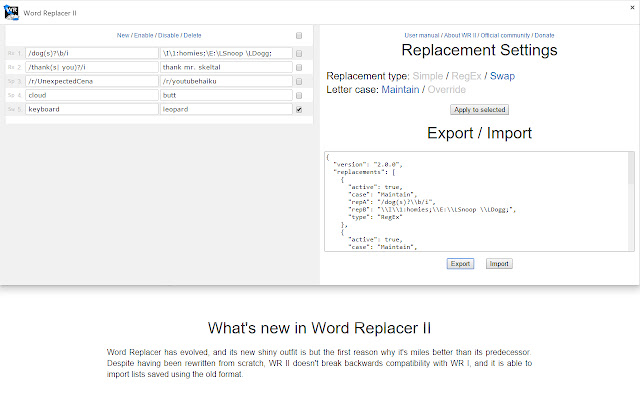Image resolution: width=640 pixels, height=400 pixels.
Task: Set replacement type to Swap
Action: 502,76
